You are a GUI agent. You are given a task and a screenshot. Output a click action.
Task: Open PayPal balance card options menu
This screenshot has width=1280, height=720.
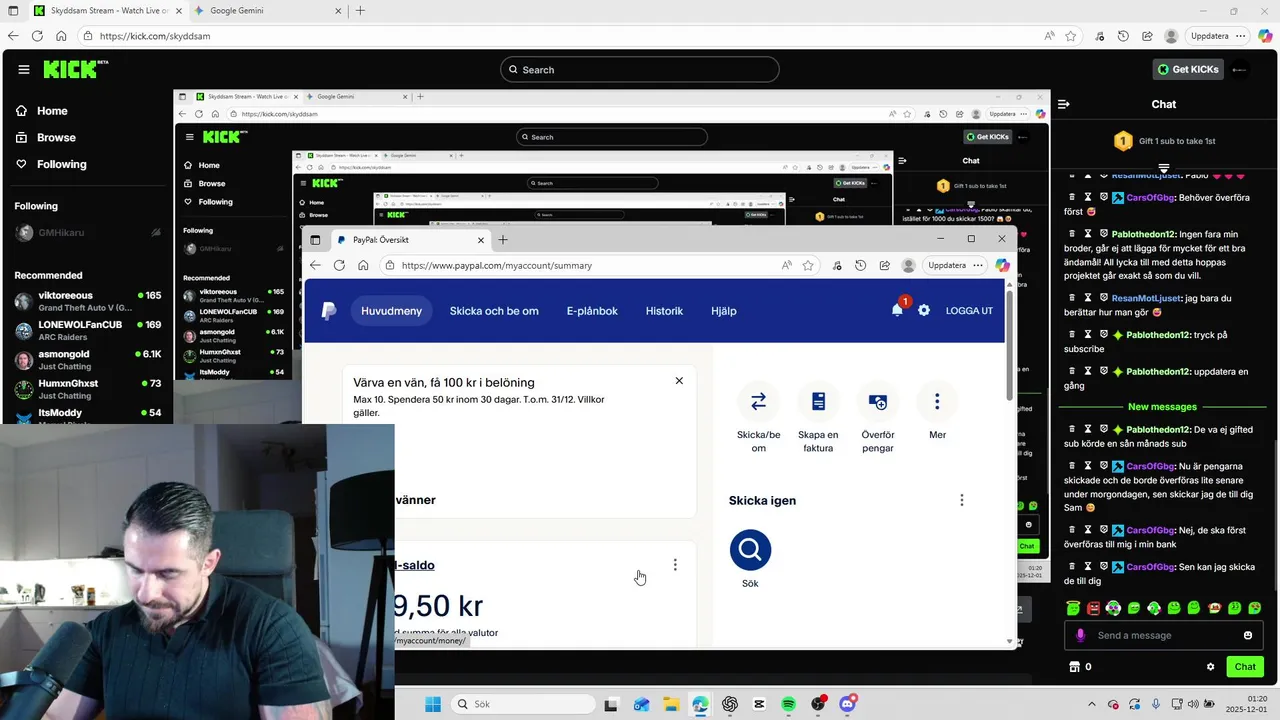[675, 565]
